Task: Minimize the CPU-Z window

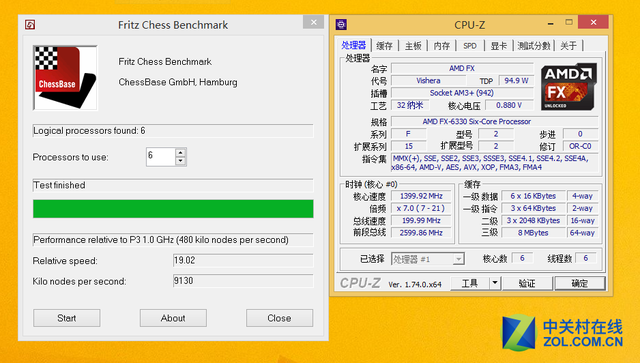Action: (x=551, y=23)
